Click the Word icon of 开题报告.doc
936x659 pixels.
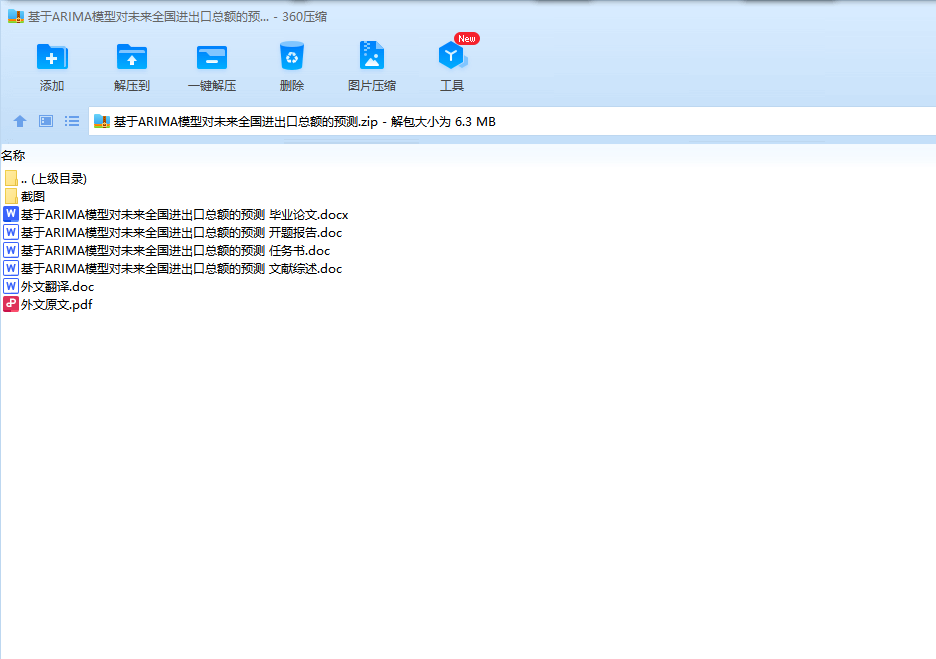click(11, 232)
